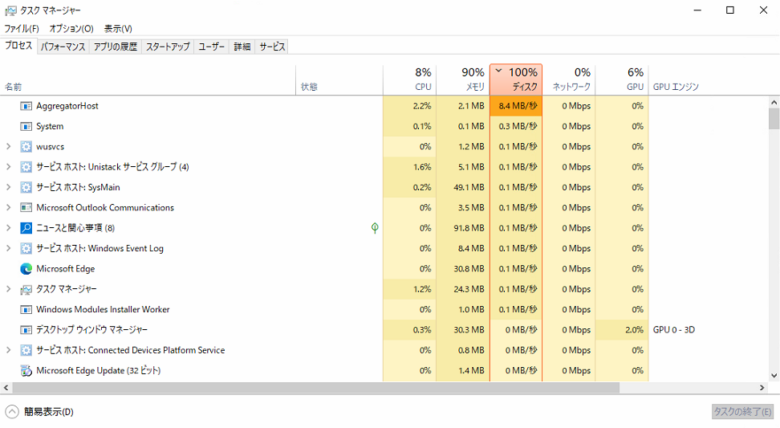
Task: Click the 2.0% GPU value
Action: pyautogui.click(x=634, y=330)
